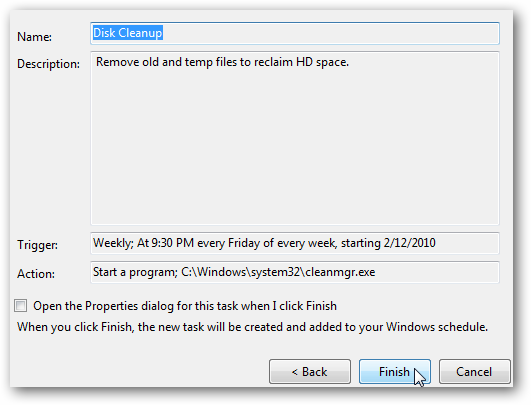Select the Trigger summary field
Screen dimensions: 531x405
point(295,243)
